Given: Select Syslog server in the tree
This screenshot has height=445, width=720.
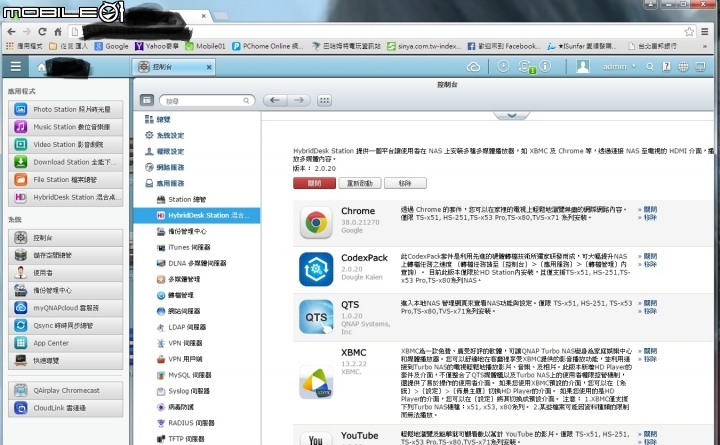Looking at the screenshot, I should click(183, 391).
